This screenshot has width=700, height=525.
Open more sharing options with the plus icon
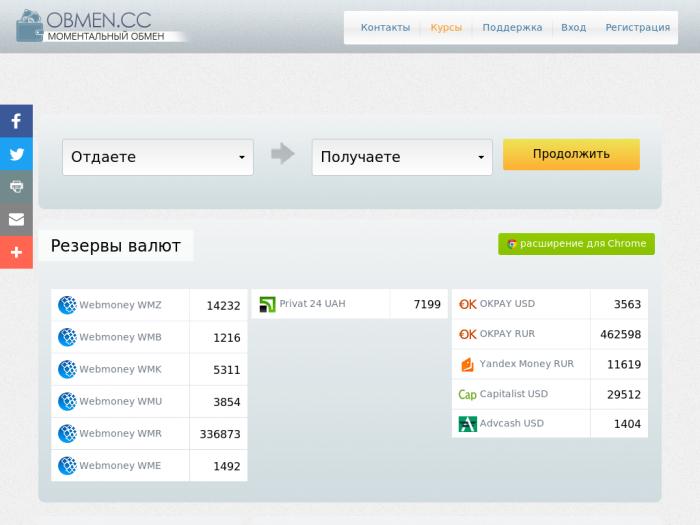pos(16,252)
